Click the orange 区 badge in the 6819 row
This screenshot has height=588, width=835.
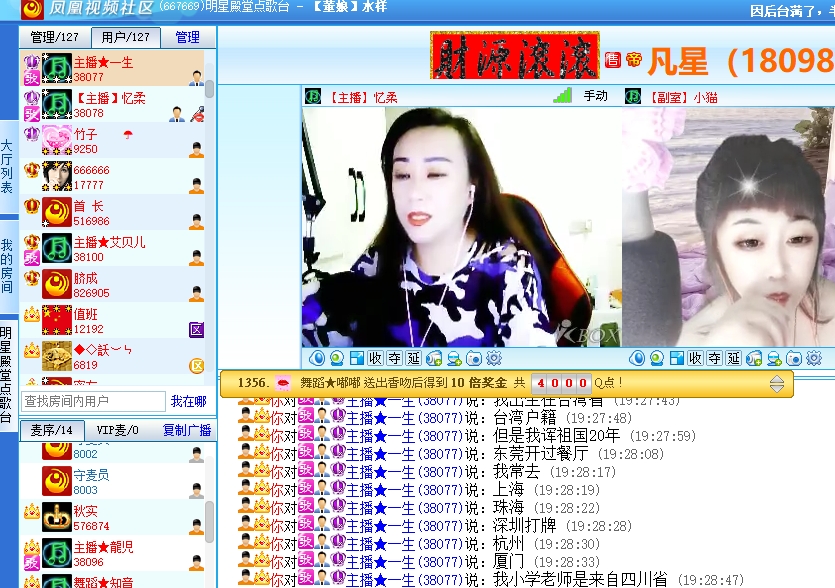tap(197, 366)
